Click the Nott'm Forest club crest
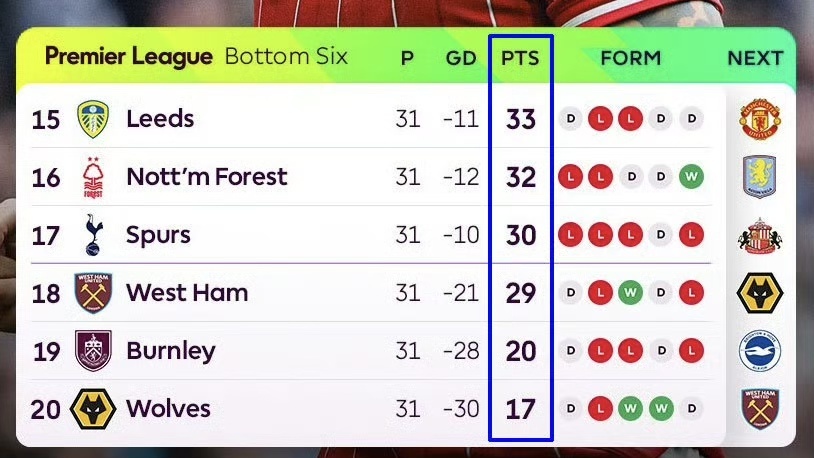This screenshot has height=458, width=814. [x=93, y=177]
